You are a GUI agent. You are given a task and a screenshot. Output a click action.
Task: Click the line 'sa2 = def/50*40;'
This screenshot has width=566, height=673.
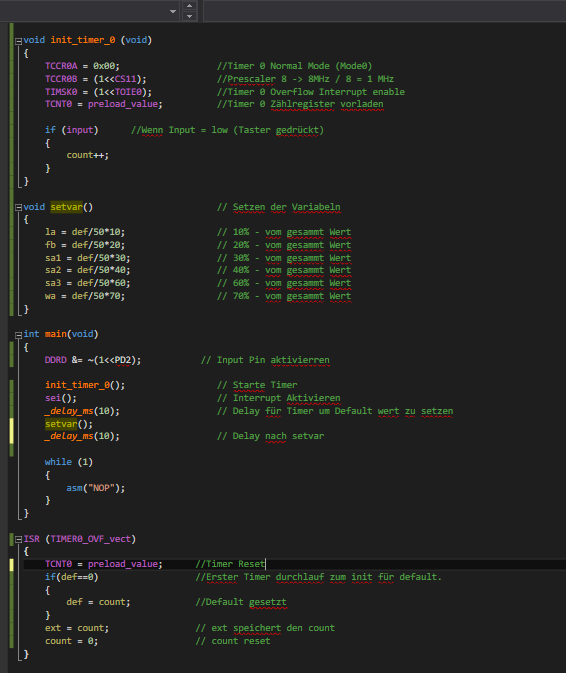(88, 270)
